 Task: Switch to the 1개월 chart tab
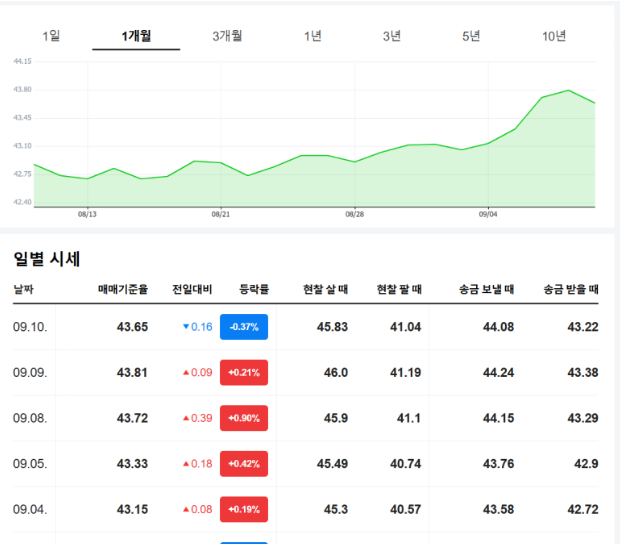pyautogui.click(x=136, y=36)
